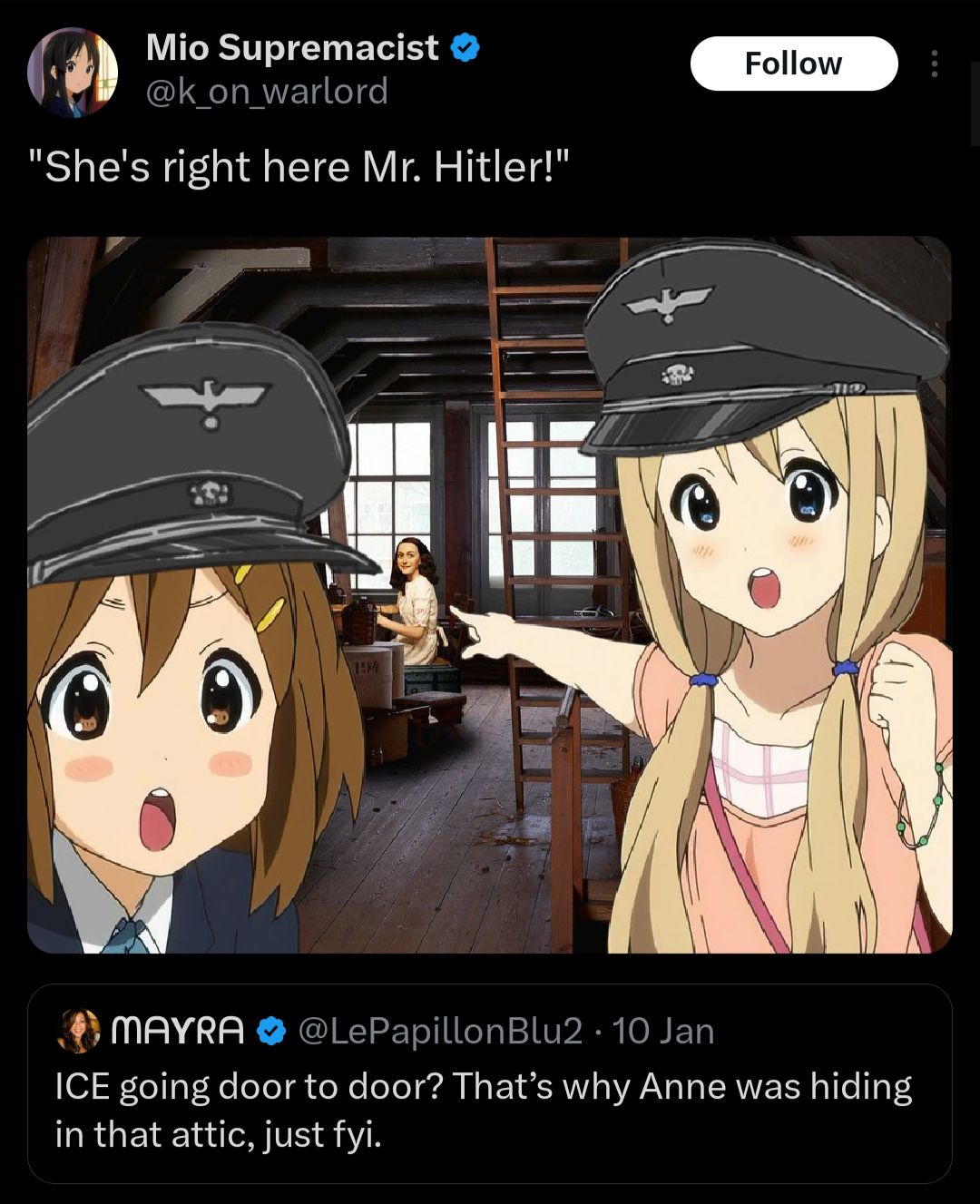Click the attic windows in the image background
The width and height of the screenshot is (980, 1204).
472,499
